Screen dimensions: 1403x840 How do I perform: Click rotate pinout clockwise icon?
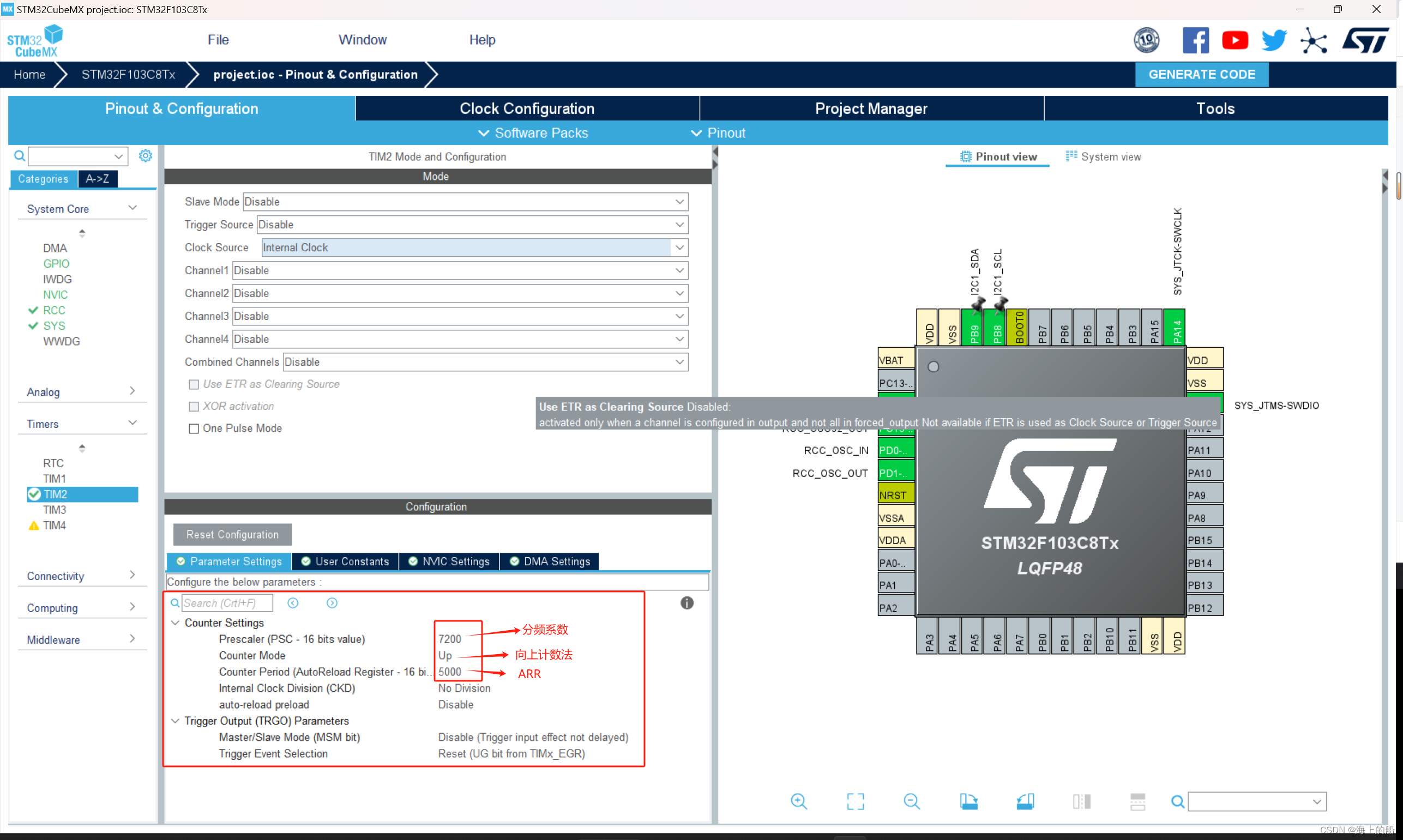coord(968,801)
